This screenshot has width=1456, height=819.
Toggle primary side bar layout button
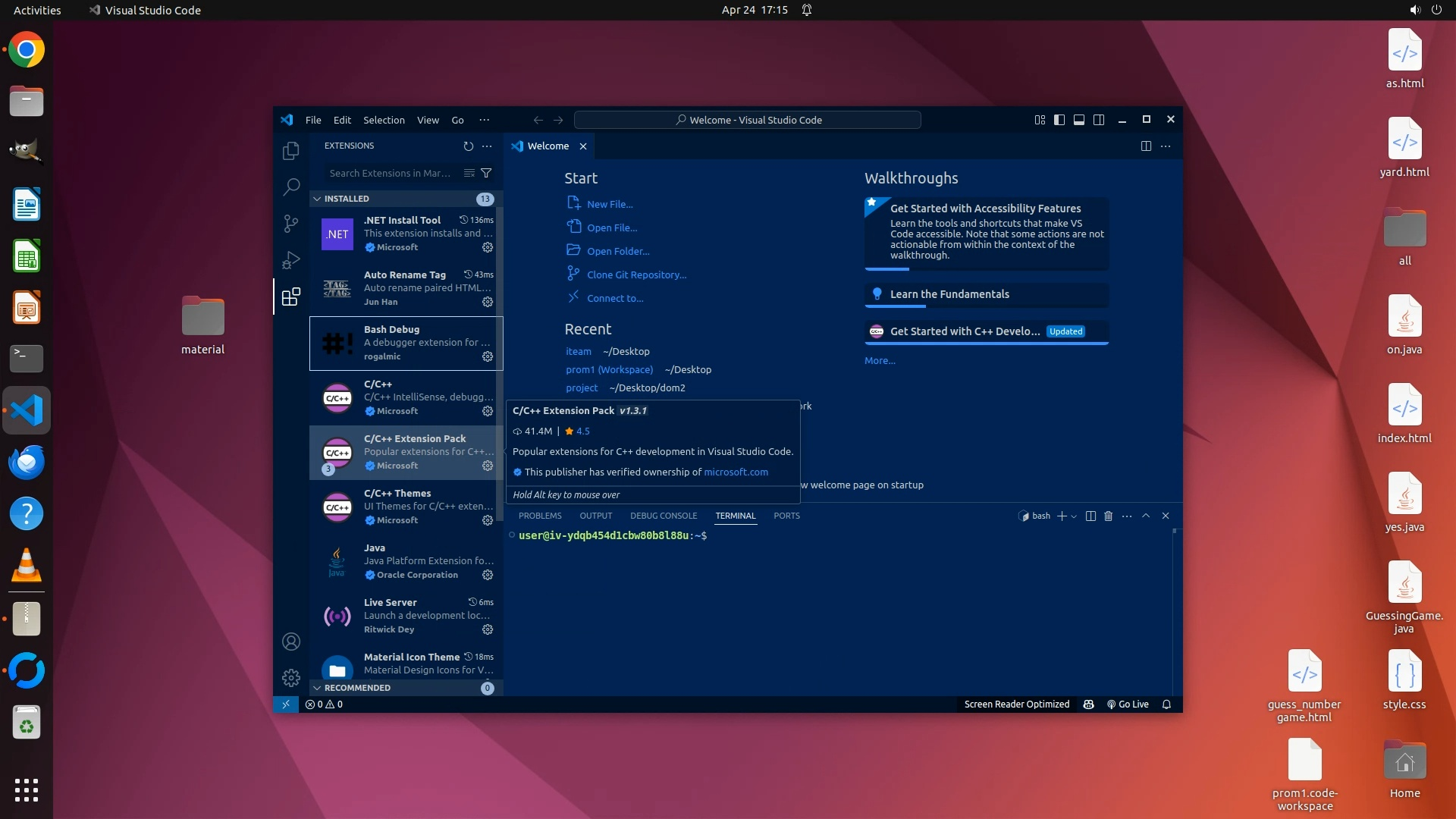tap(1059, 120)
